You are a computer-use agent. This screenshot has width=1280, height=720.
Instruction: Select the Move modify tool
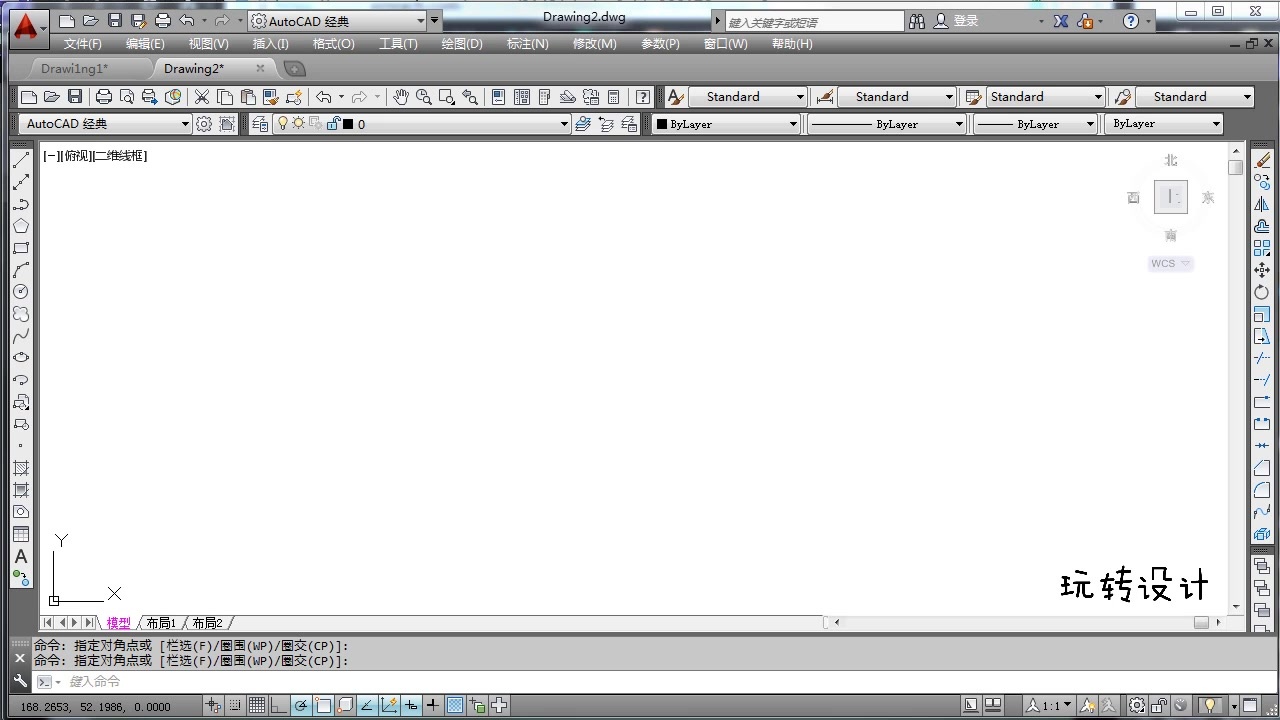click(x=1262, y=270)
